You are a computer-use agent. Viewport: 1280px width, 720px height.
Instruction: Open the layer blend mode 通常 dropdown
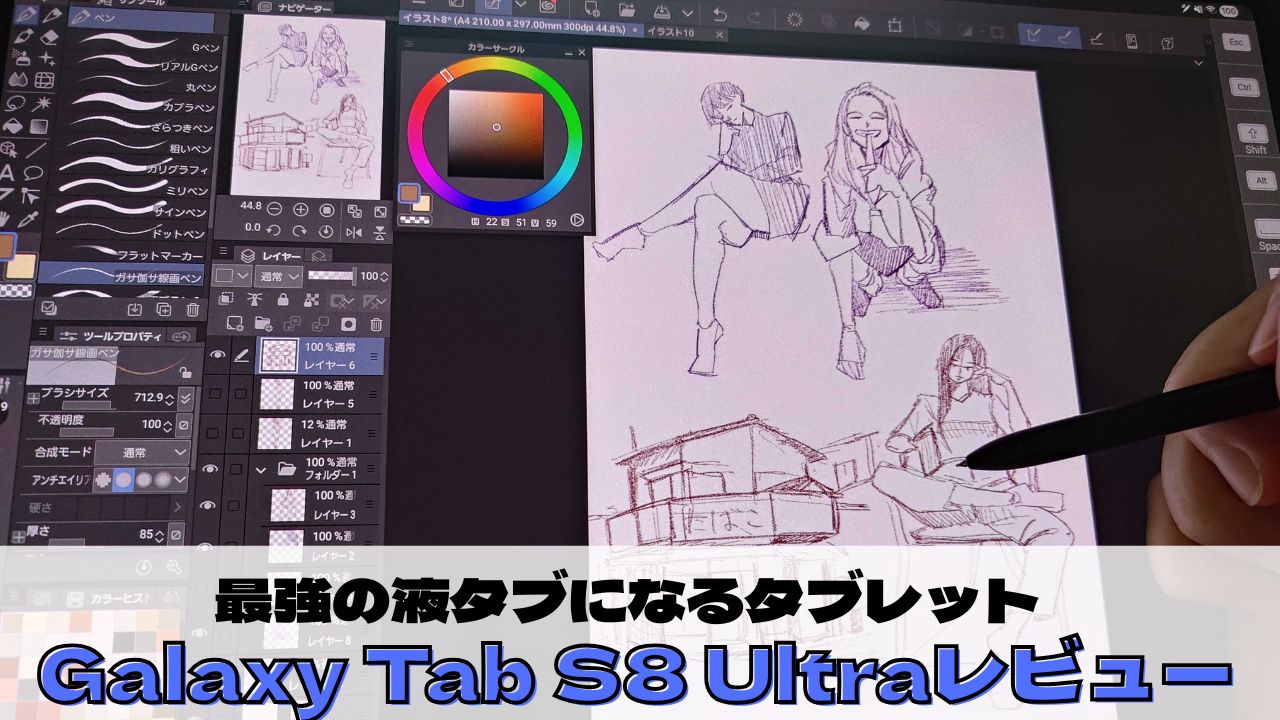click(280, 276)
